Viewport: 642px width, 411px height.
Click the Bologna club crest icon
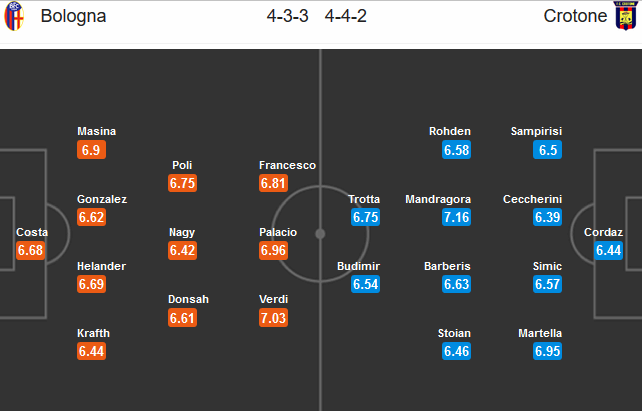14,16
